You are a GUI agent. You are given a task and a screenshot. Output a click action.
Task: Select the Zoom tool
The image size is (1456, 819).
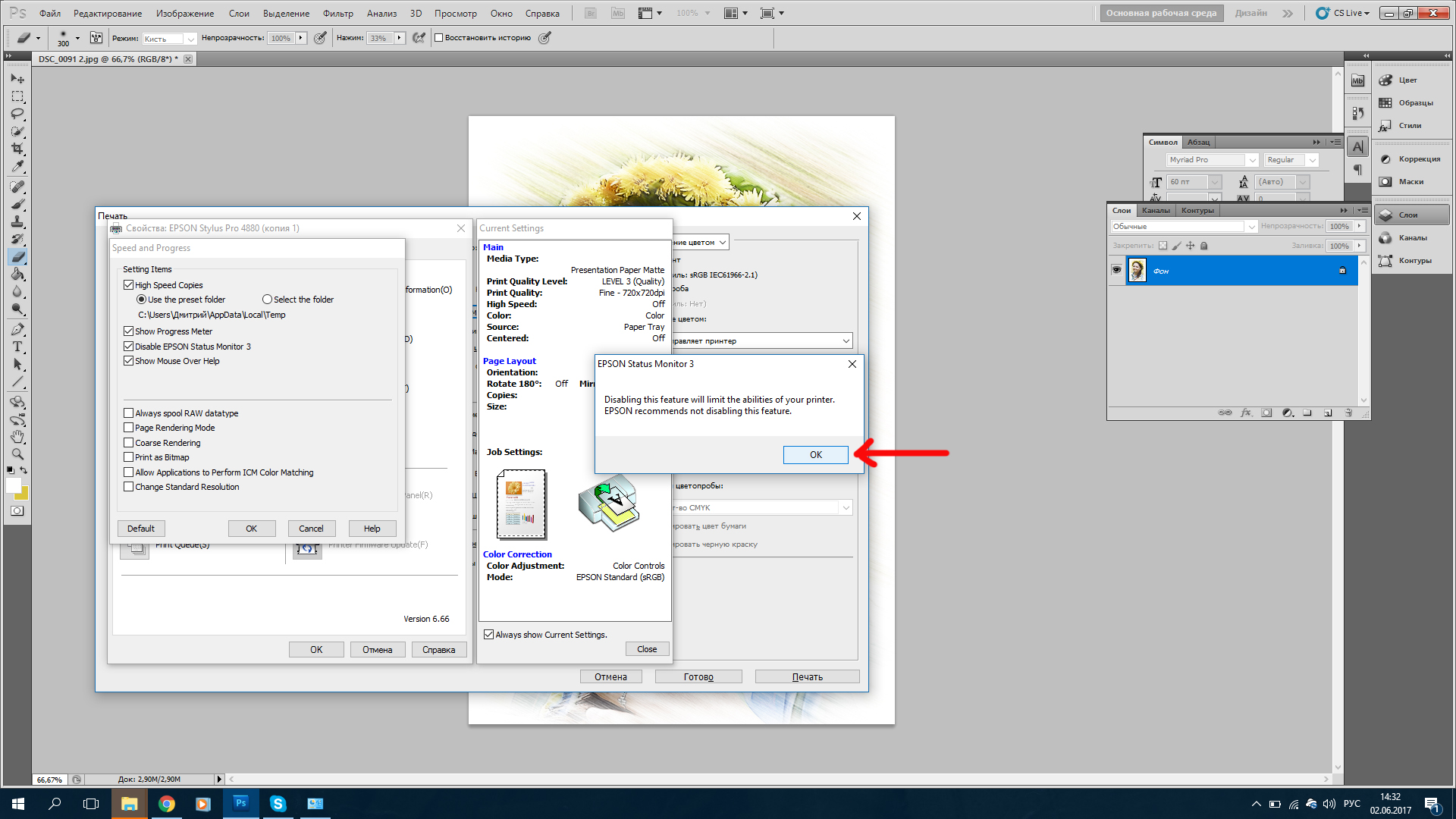pyautogui.click(x=17, y=454)
